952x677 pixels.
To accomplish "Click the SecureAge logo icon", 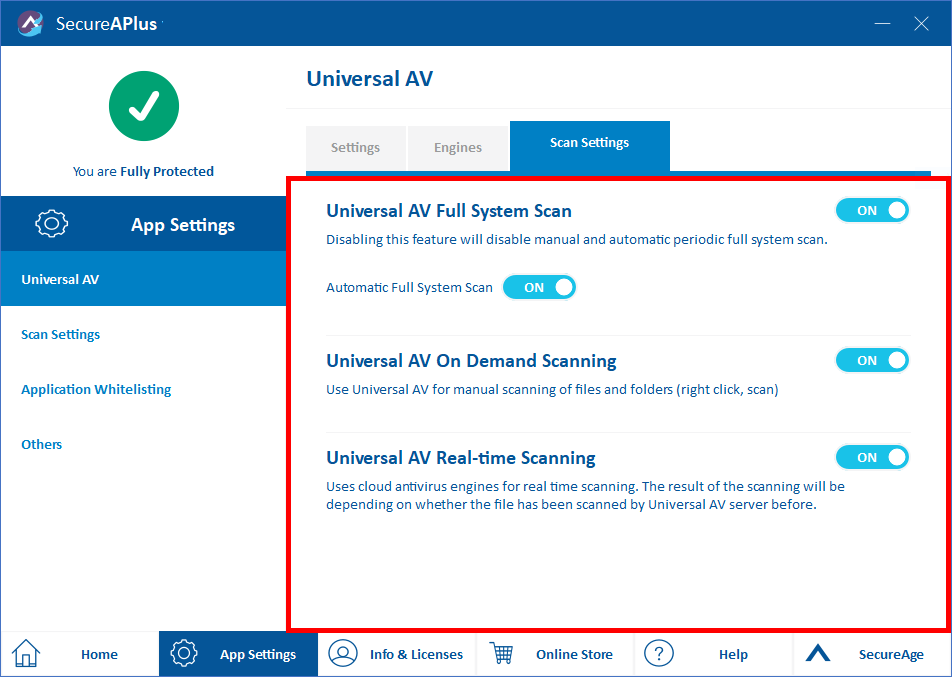I will pyautogui.click(x=818, y=654).
